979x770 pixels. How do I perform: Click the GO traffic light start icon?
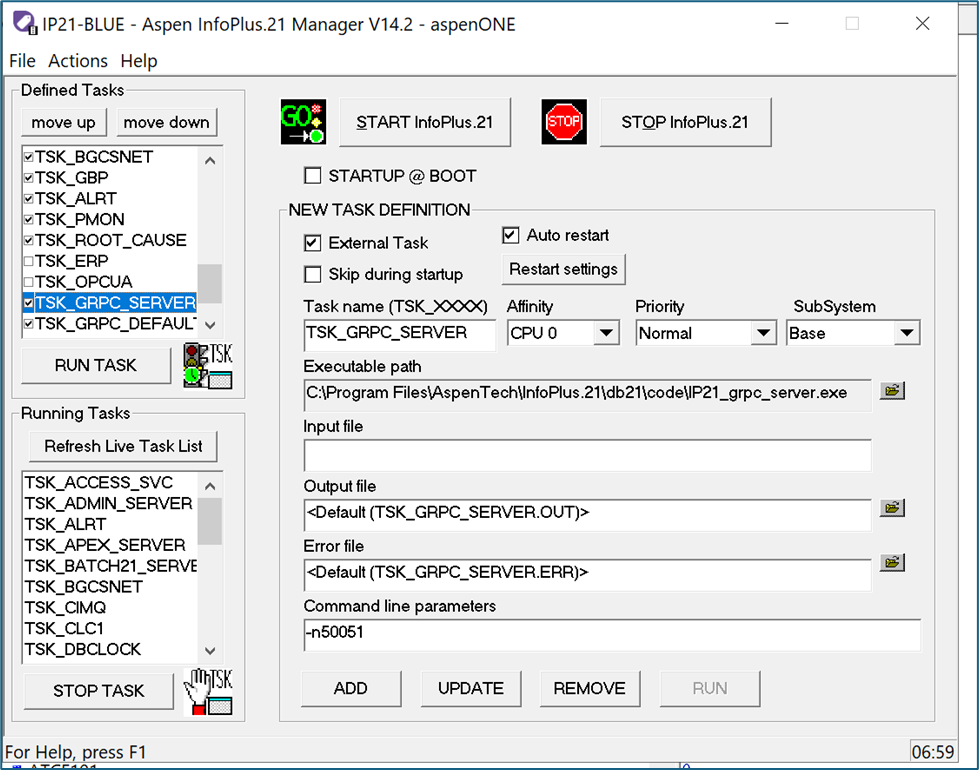tap(303, 122)
